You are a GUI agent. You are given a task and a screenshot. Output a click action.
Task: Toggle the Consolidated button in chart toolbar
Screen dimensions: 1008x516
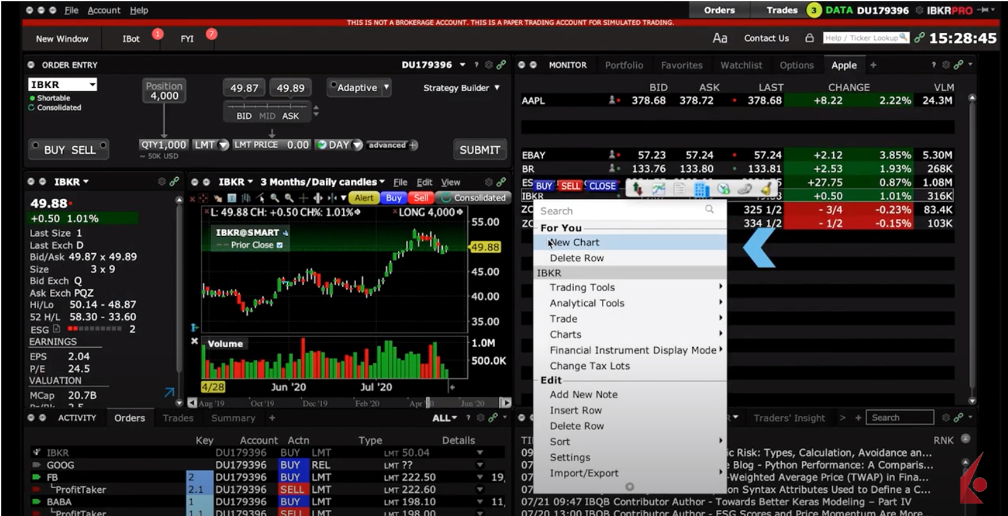[x=473, y=198]
